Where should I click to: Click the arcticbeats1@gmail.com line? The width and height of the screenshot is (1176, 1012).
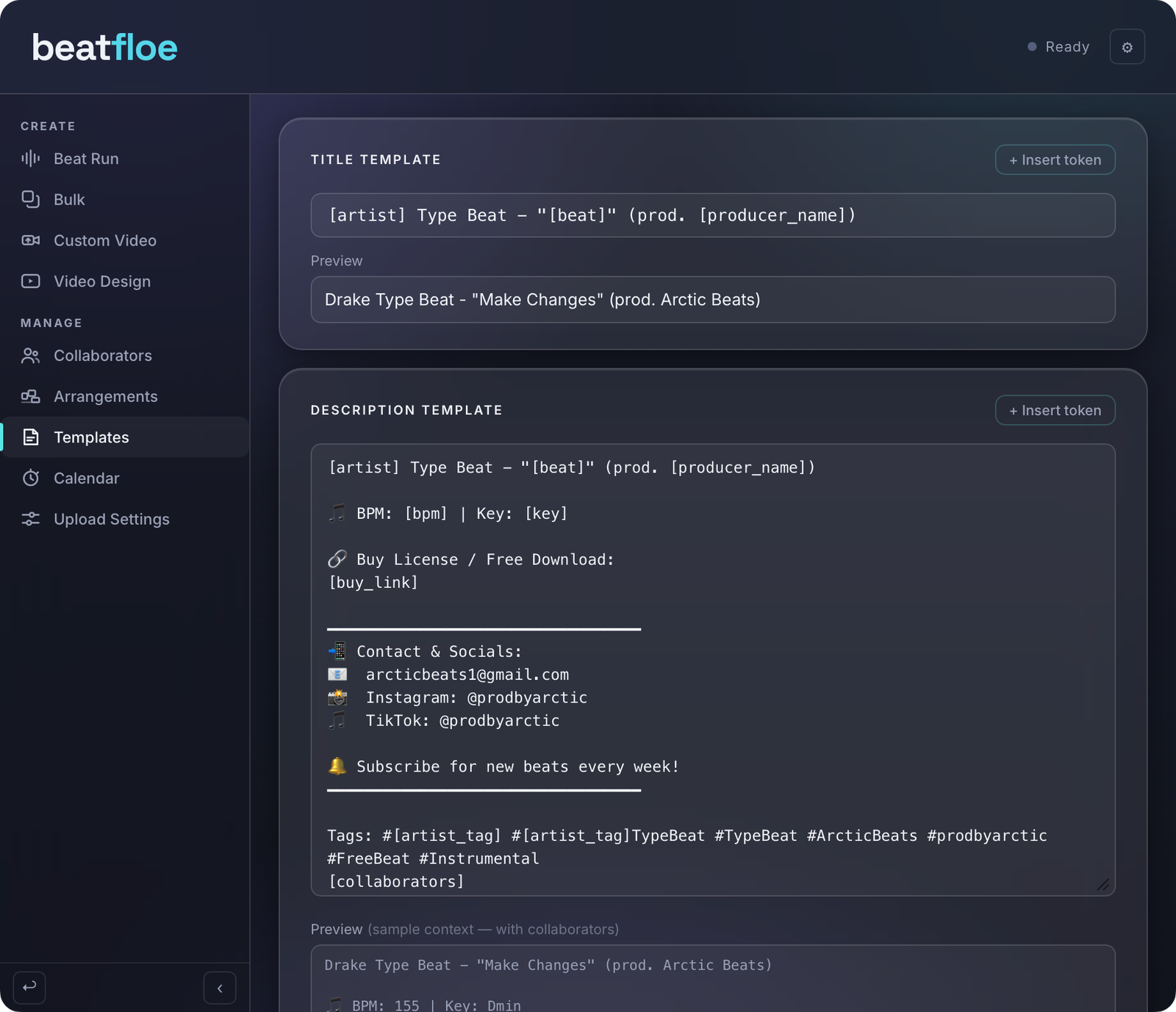(x=448, y=675)
